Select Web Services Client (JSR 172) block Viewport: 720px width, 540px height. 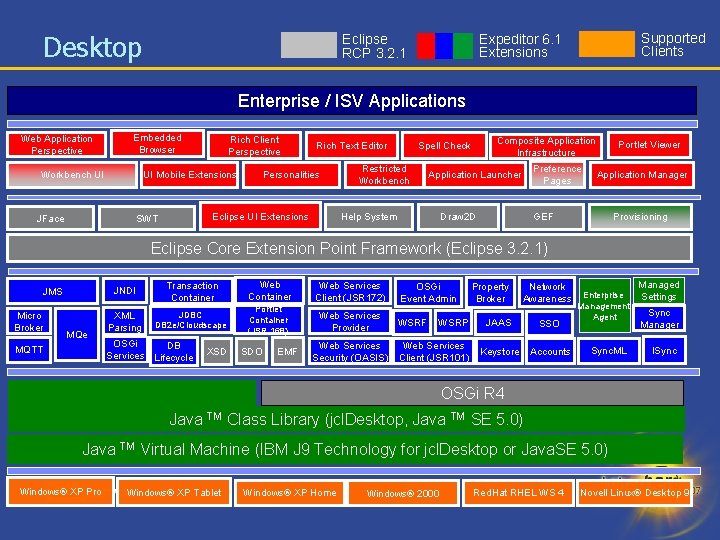point(350,292)
